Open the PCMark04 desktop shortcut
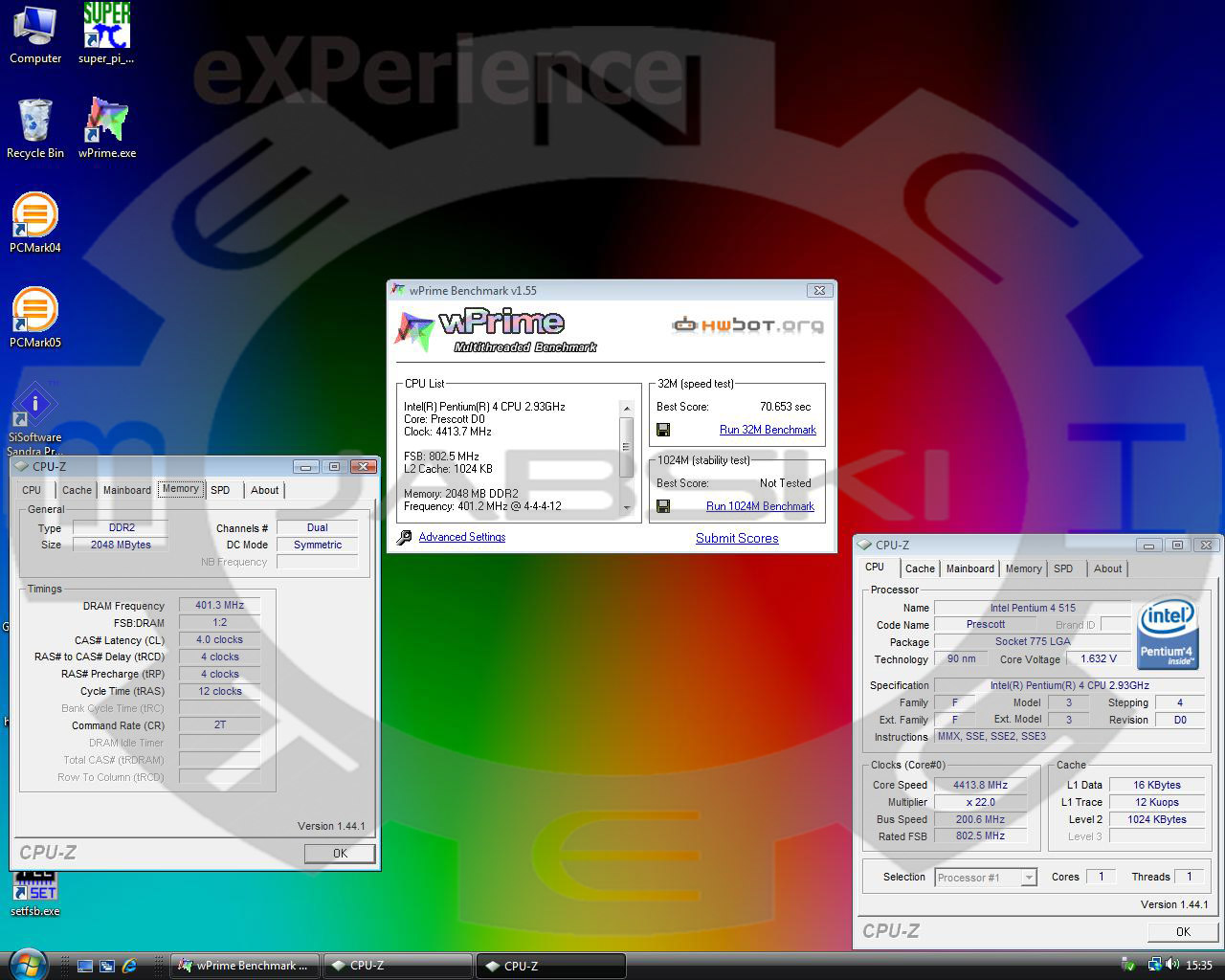Screen dimensions: 1225x980 [34, 222]
